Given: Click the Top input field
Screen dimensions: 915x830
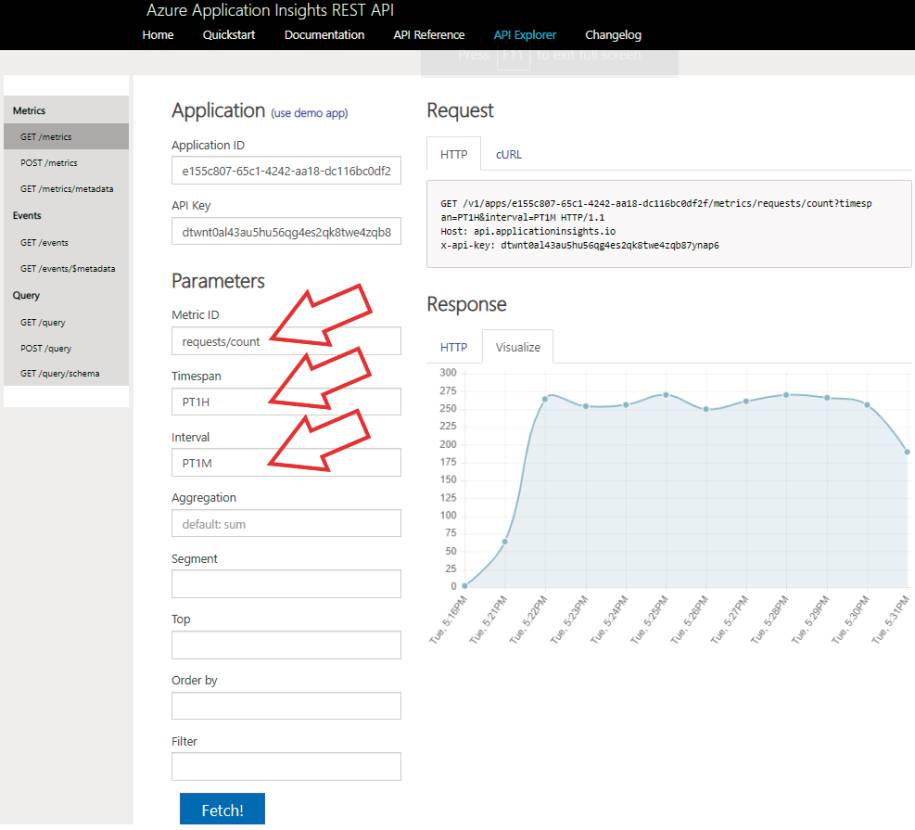Looking at the screenshot, I should [x=286, y=645].
